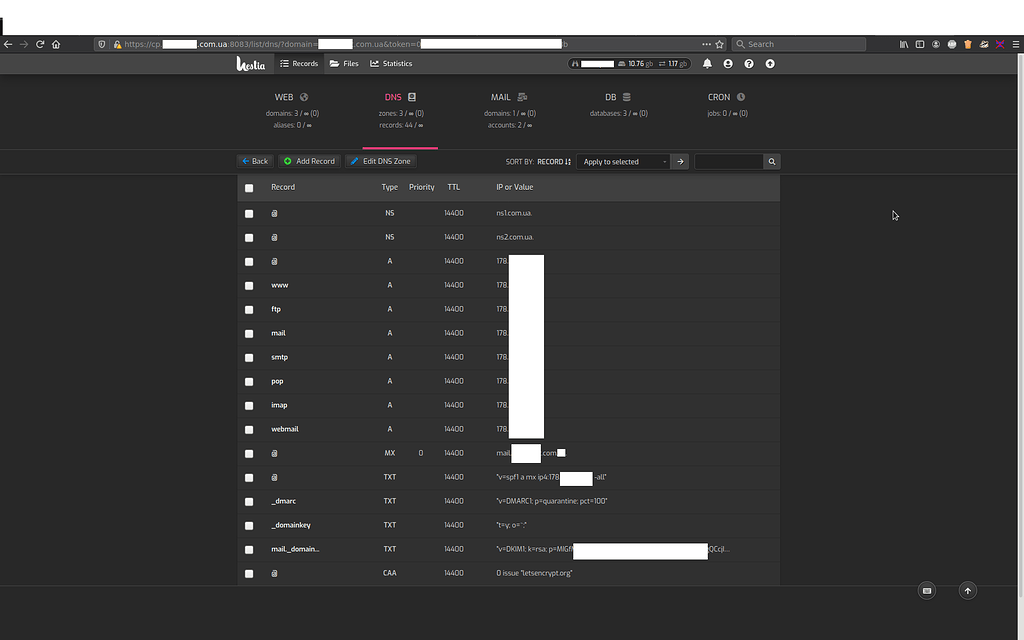Open the notifications bell

pyautogui.click(x=707, y=63)
